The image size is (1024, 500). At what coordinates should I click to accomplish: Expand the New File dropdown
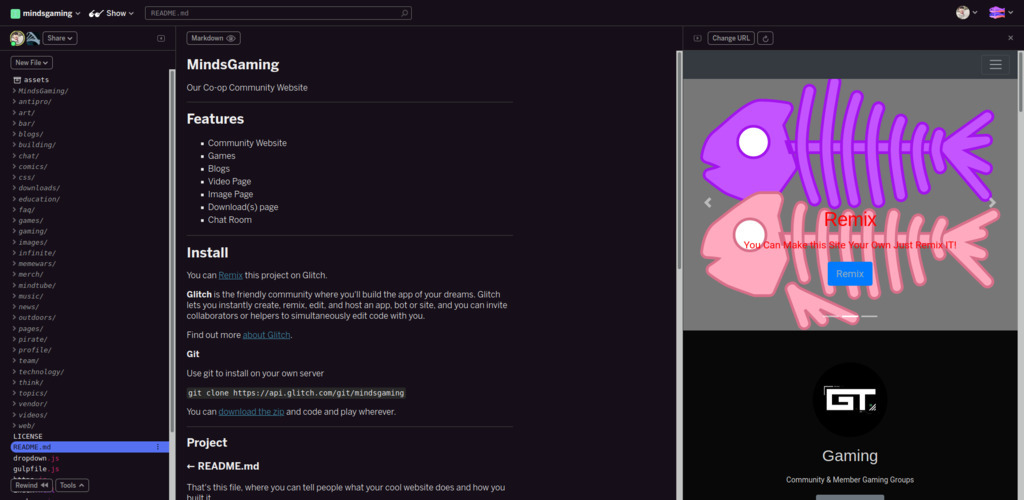click(x=31, y=62)
